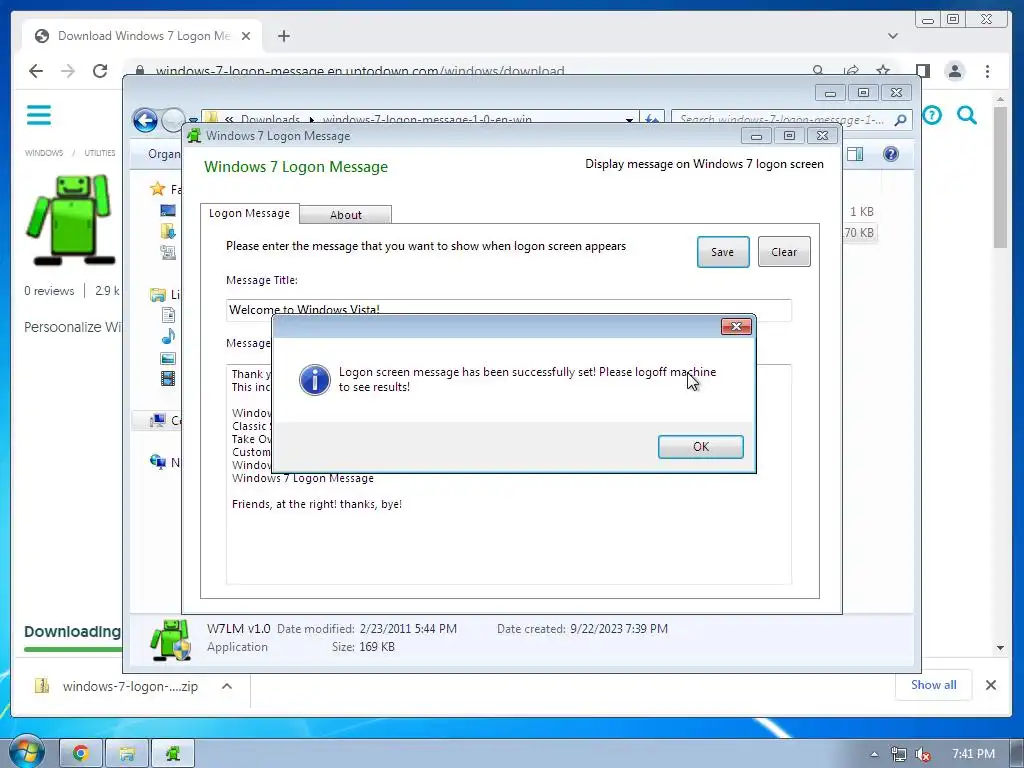Click the Explorer search magnifier icon
1024x768 pixels.
(900, 120)
